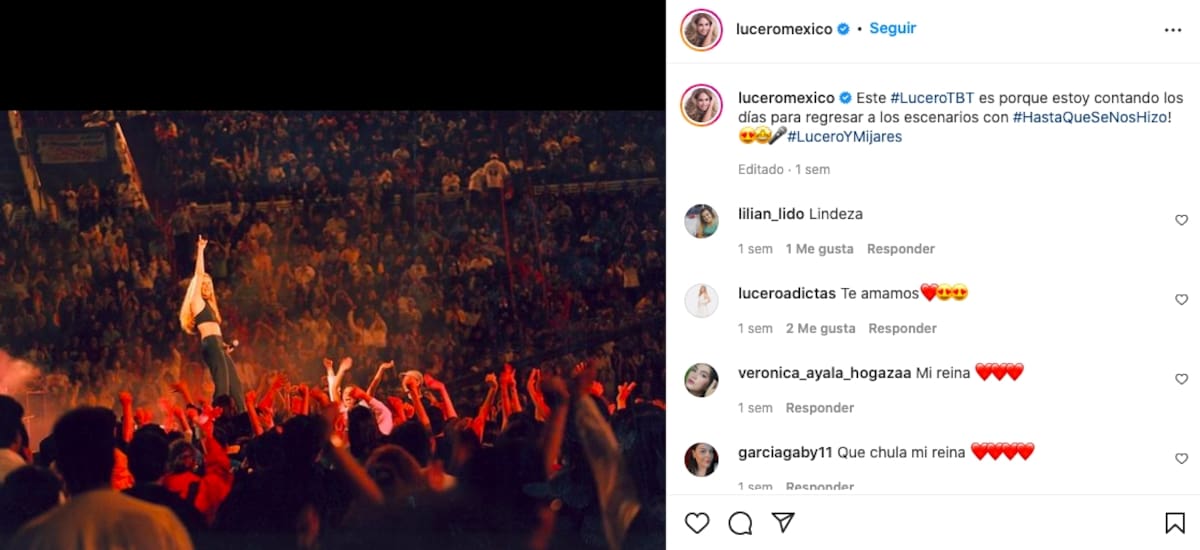Reply to lilian_lido's Lindeza comment

[x=901, y=248]
